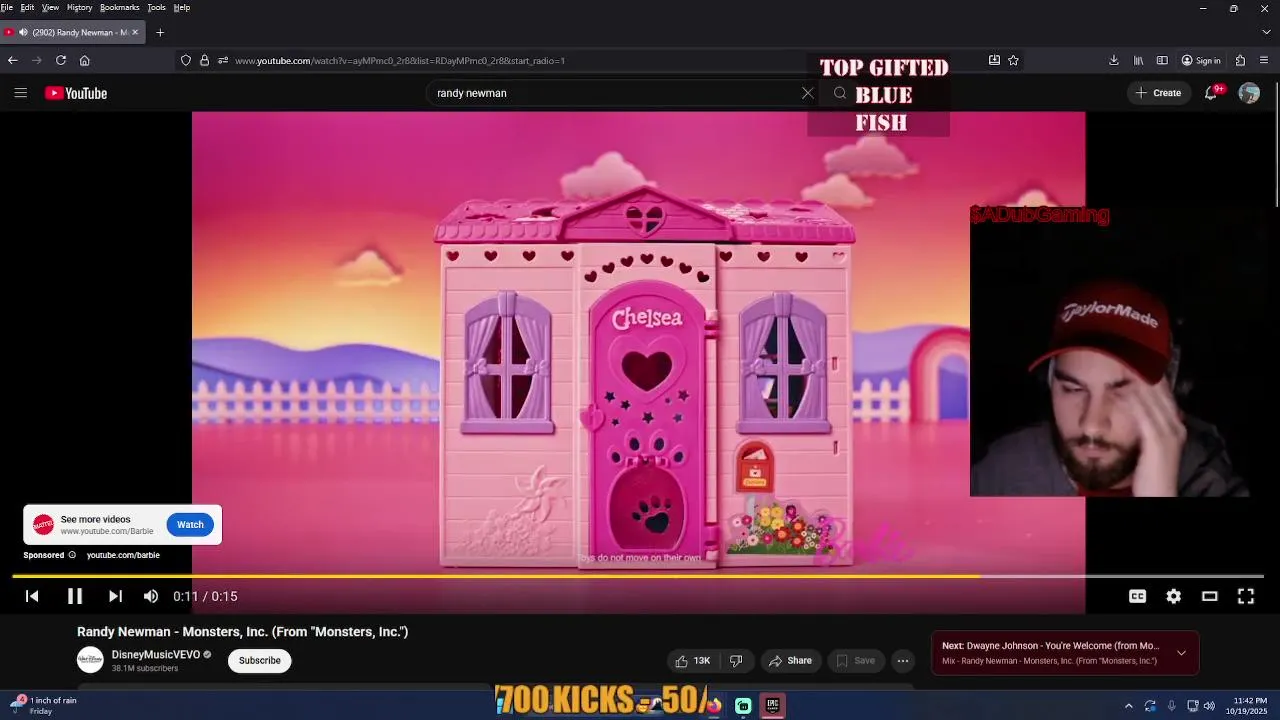Click the search magnifier button
1280x720 pixels.
pyautogui.click(x=840, y=93)
